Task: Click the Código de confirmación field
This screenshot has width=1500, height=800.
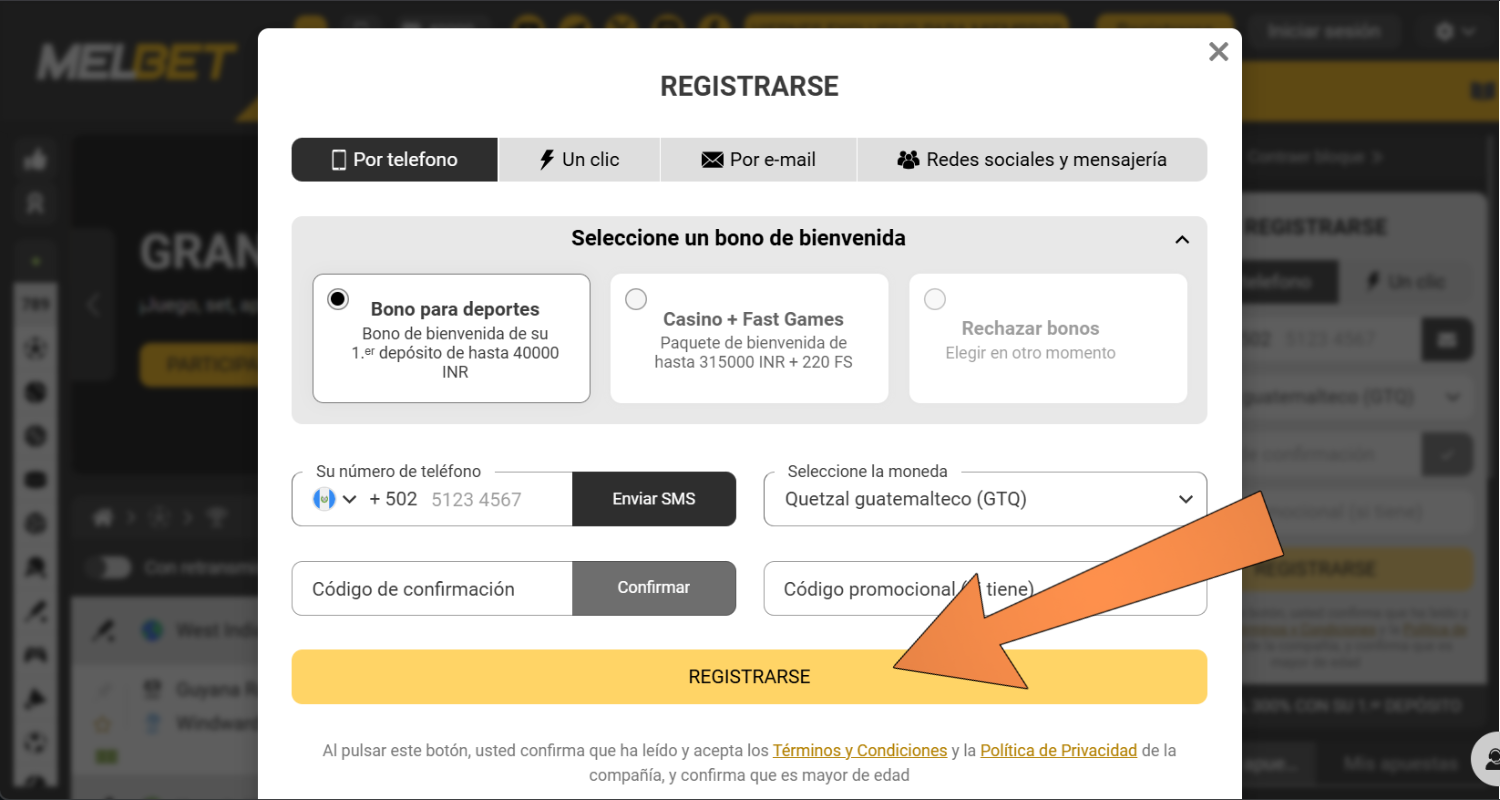Action: click(x=432, y=589)
